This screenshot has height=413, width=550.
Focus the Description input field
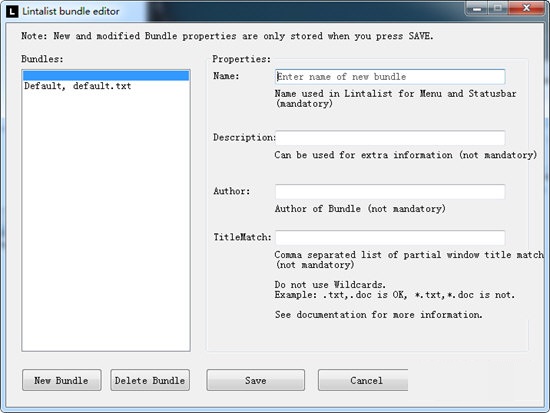[x=390, y=138]
